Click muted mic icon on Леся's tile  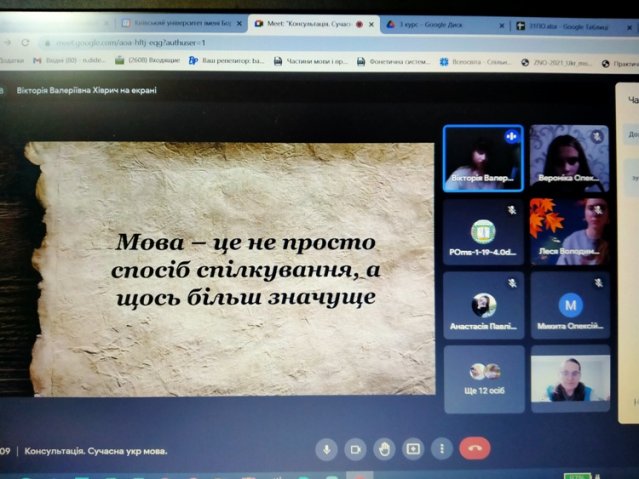598,210
